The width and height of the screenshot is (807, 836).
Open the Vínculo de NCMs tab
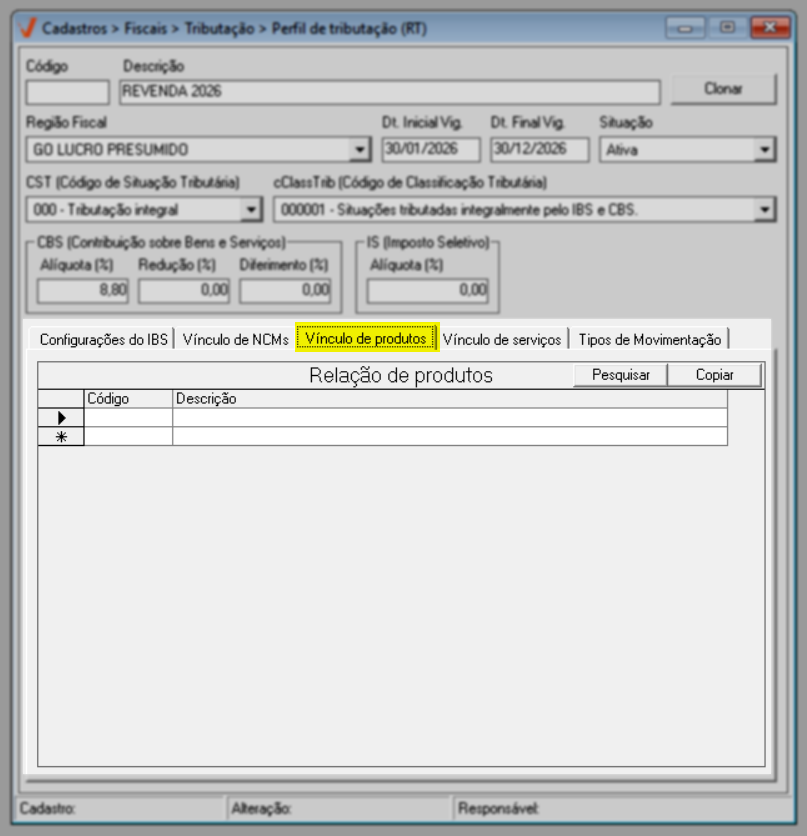click(x=236, y=340)
